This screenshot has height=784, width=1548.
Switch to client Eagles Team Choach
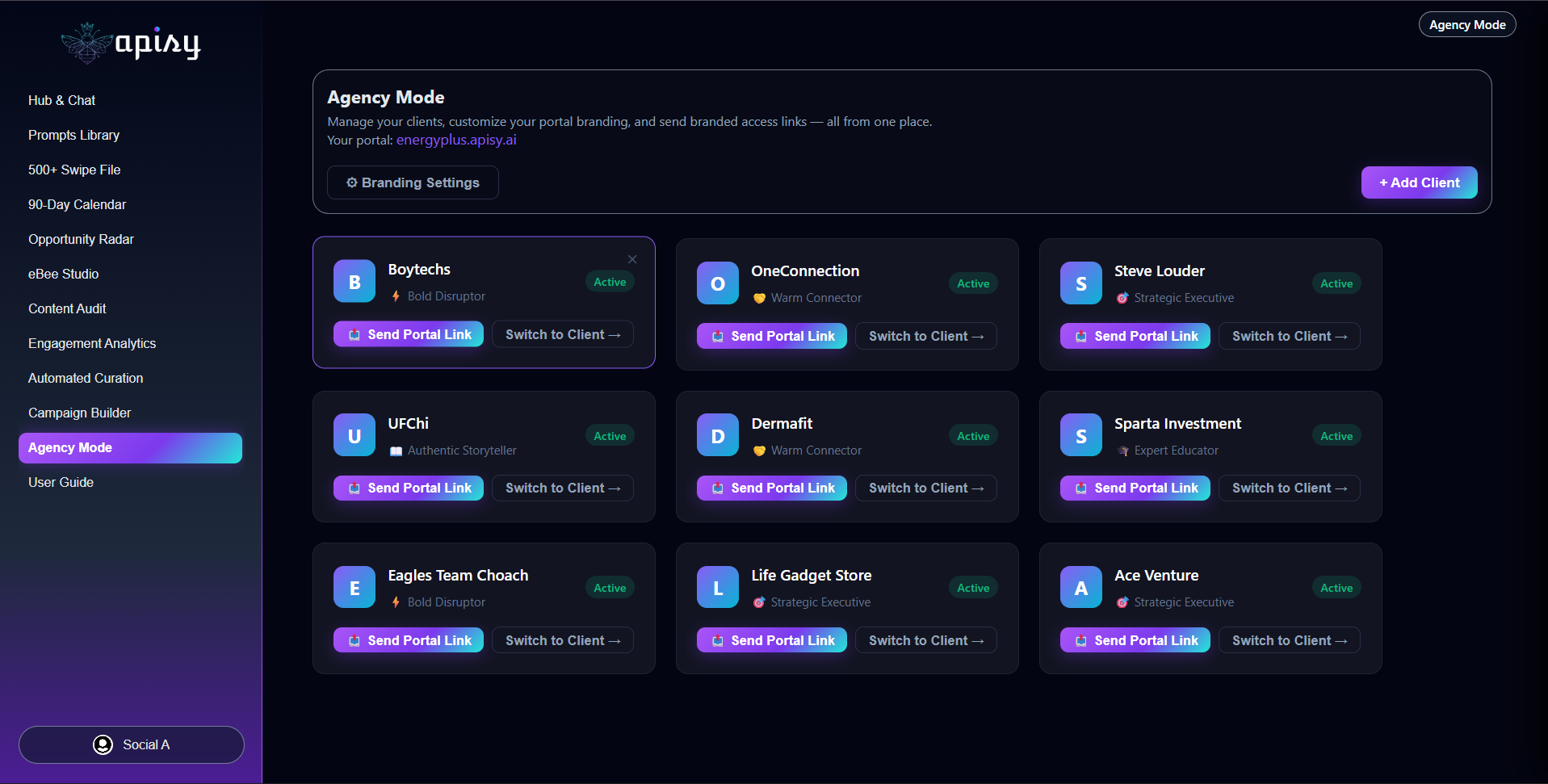tap(563, 640)
